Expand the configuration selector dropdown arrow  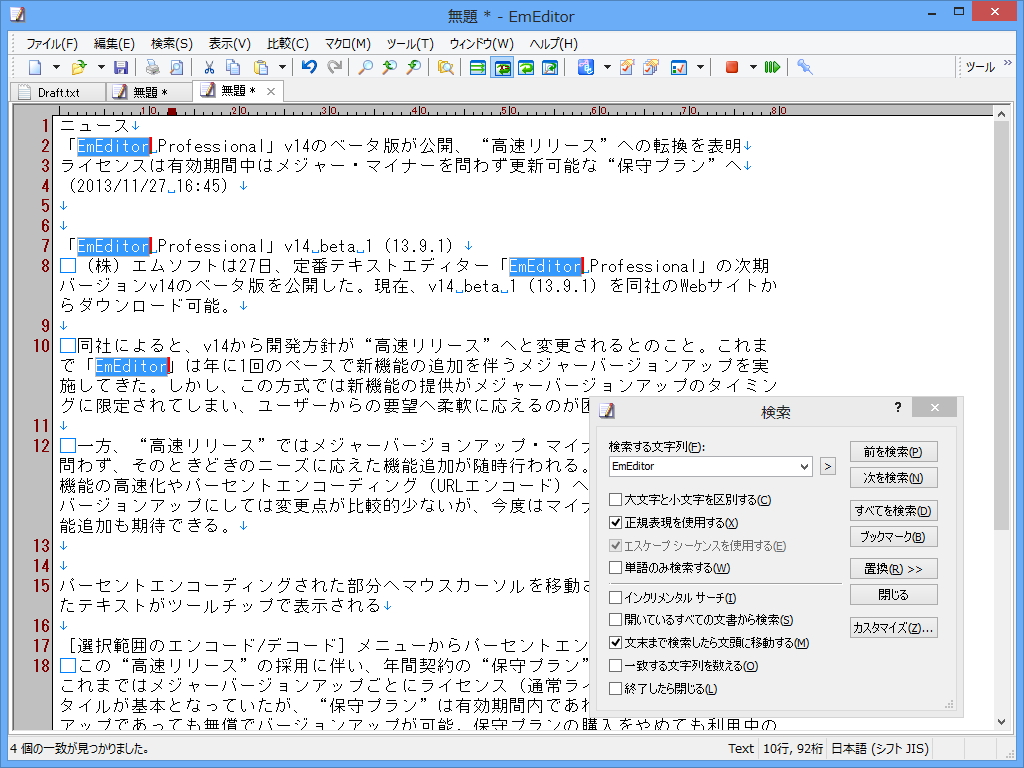pos(607,67)
